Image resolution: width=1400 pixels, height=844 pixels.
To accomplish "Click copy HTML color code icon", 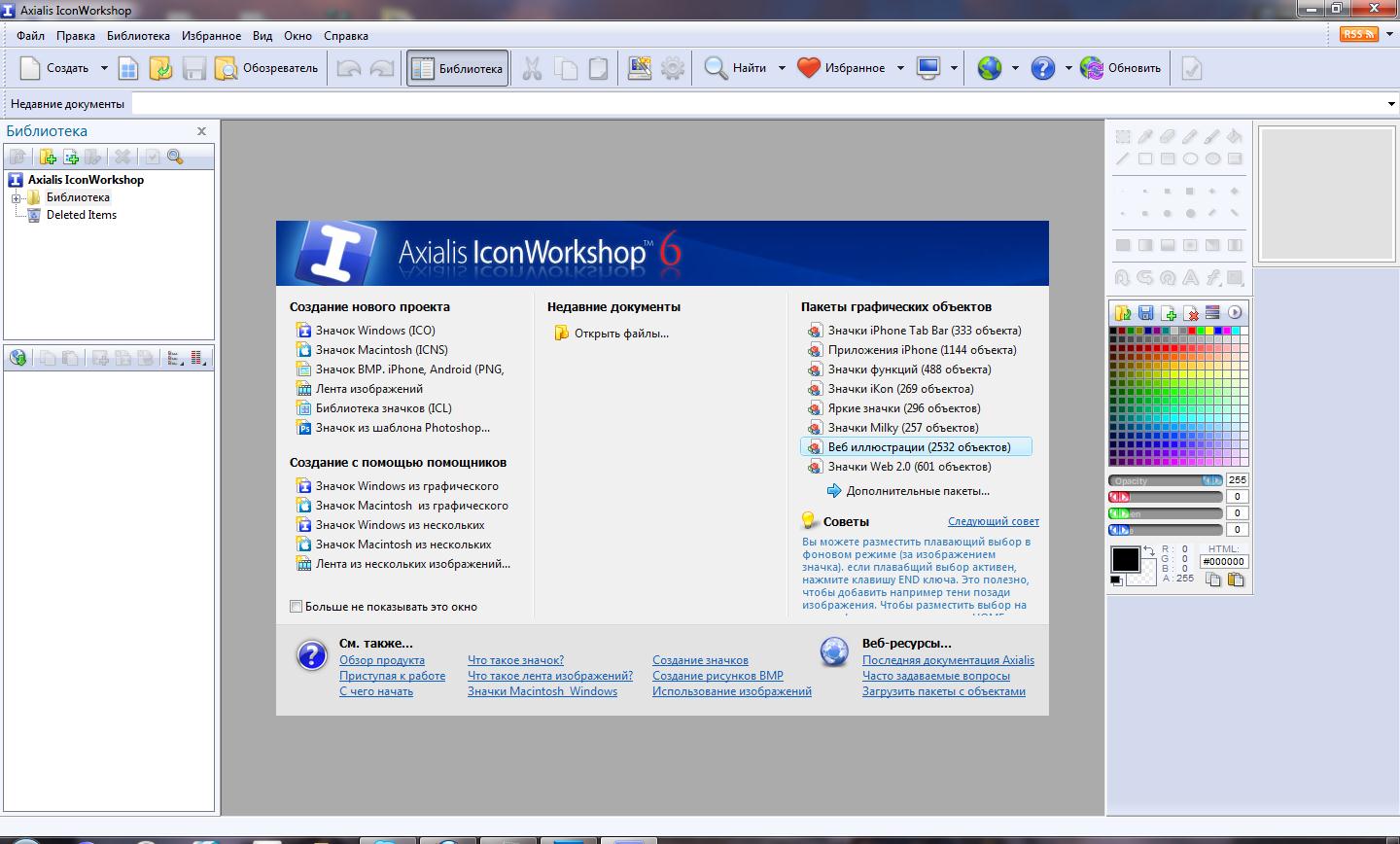I will pyautogui.click(x=1213, y=580).
